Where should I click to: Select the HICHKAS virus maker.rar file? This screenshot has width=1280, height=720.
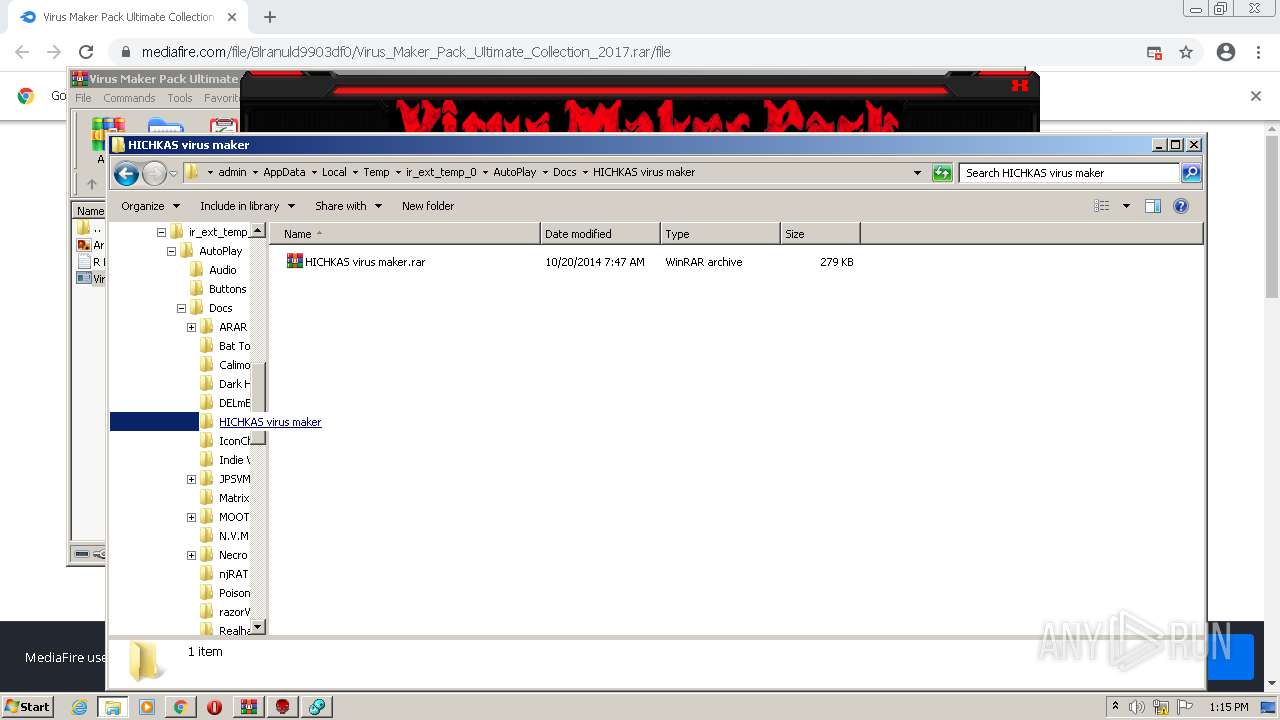[x=365, y=262]
